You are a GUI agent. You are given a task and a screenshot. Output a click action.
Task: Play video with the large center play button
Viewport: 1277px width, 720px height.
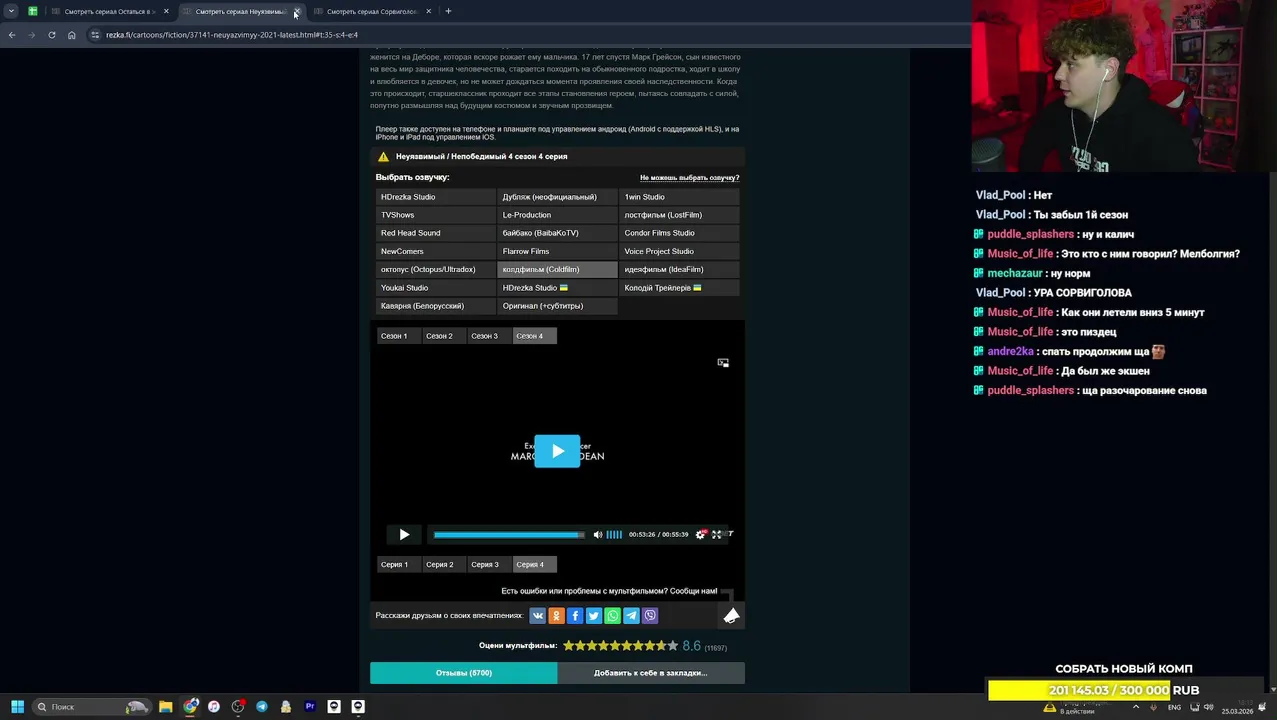pos(557,451)
